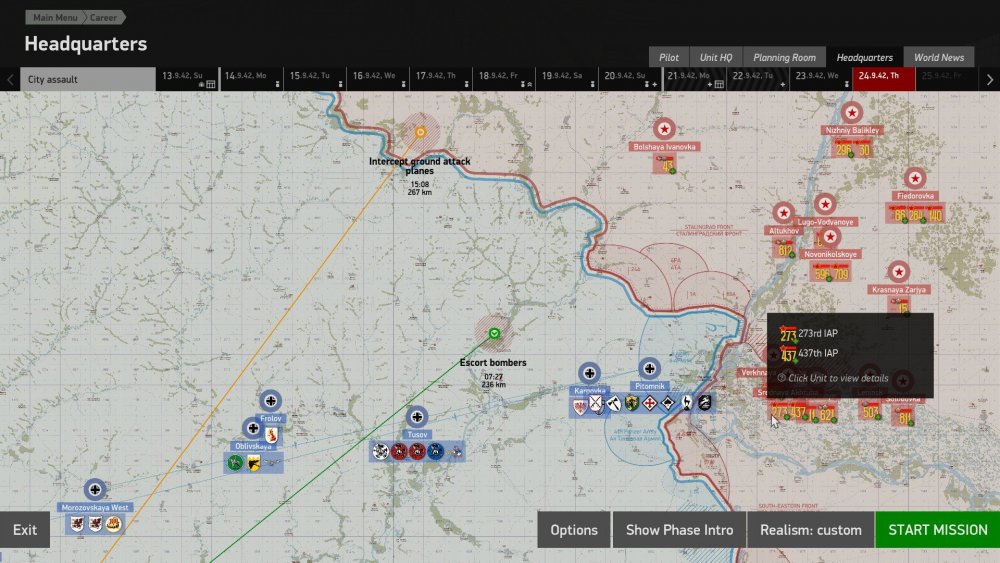The width and height of the screenshot is (1000, 563).
Task: Select Soviet unit 812 at Altukhov
Action: pyautogui.click(x=785, y=250)
